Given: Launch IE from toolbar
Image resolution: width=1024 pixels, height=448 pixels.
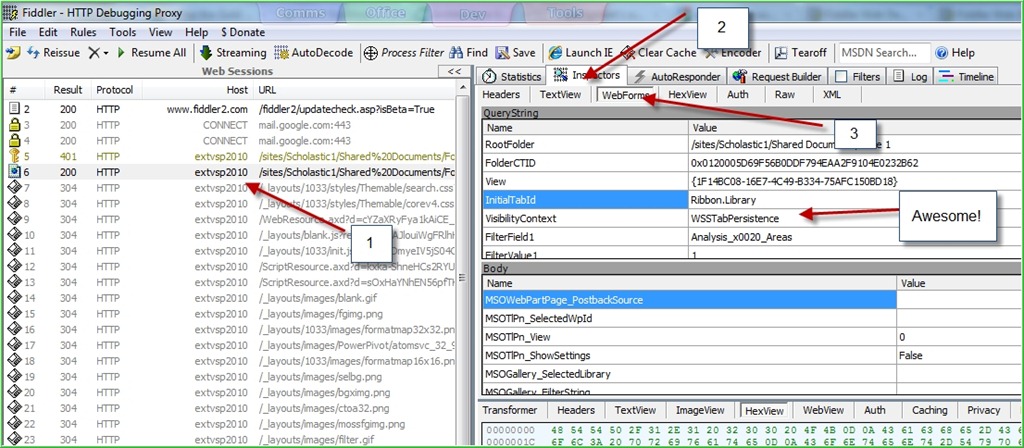Looking at the screenshot, I should point(581,53).
